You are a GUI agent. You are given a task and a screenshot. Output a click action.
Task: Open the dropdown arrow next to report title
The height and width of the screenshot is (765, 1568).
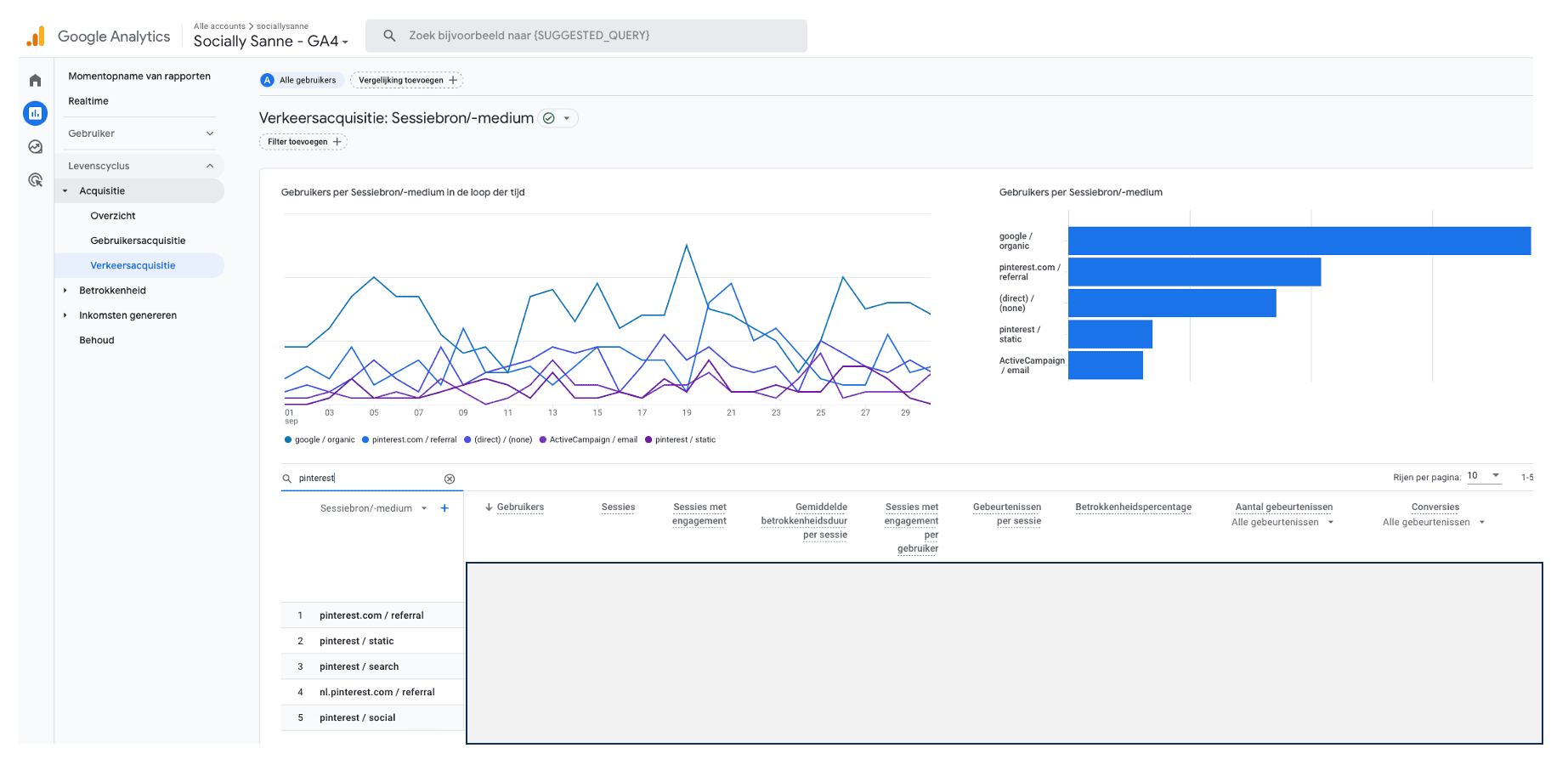(567, 118)
